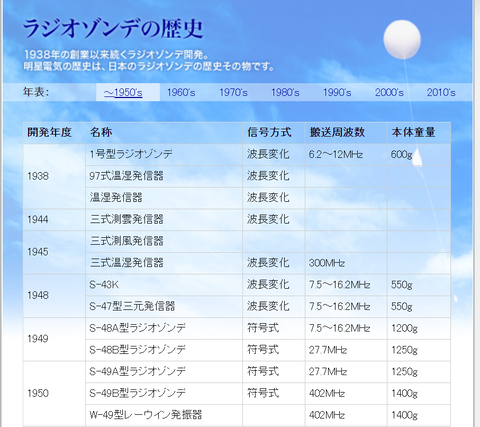Click the 1948 year cell
The image size is (480, 427).
coord(54,295)
